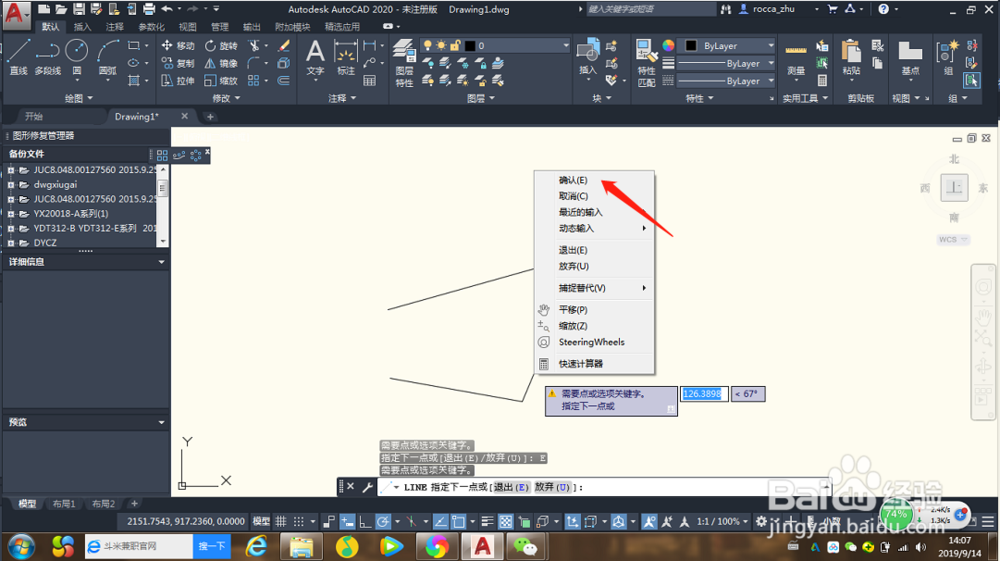Toggle dynamic input in status bar
The width and height of the screenshot is (1000, 561).
[347, 521]
